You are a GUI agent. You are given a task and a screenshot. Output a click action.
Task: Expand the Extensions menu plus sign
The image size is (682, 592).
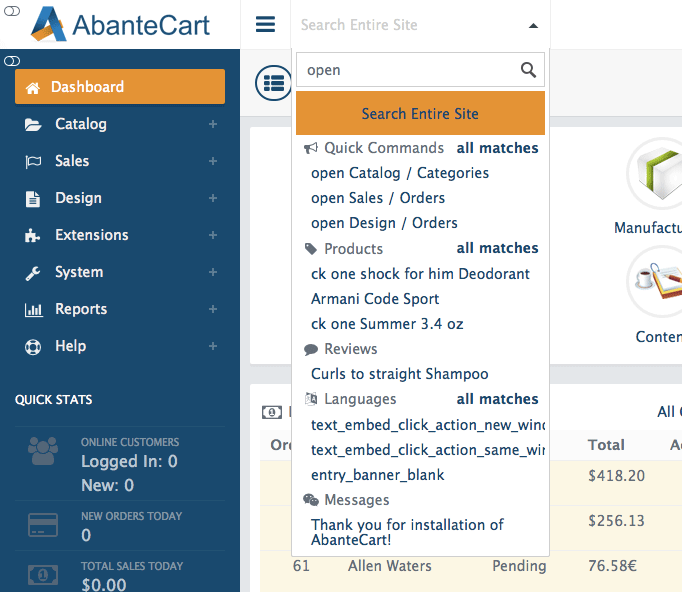(213, 235)
